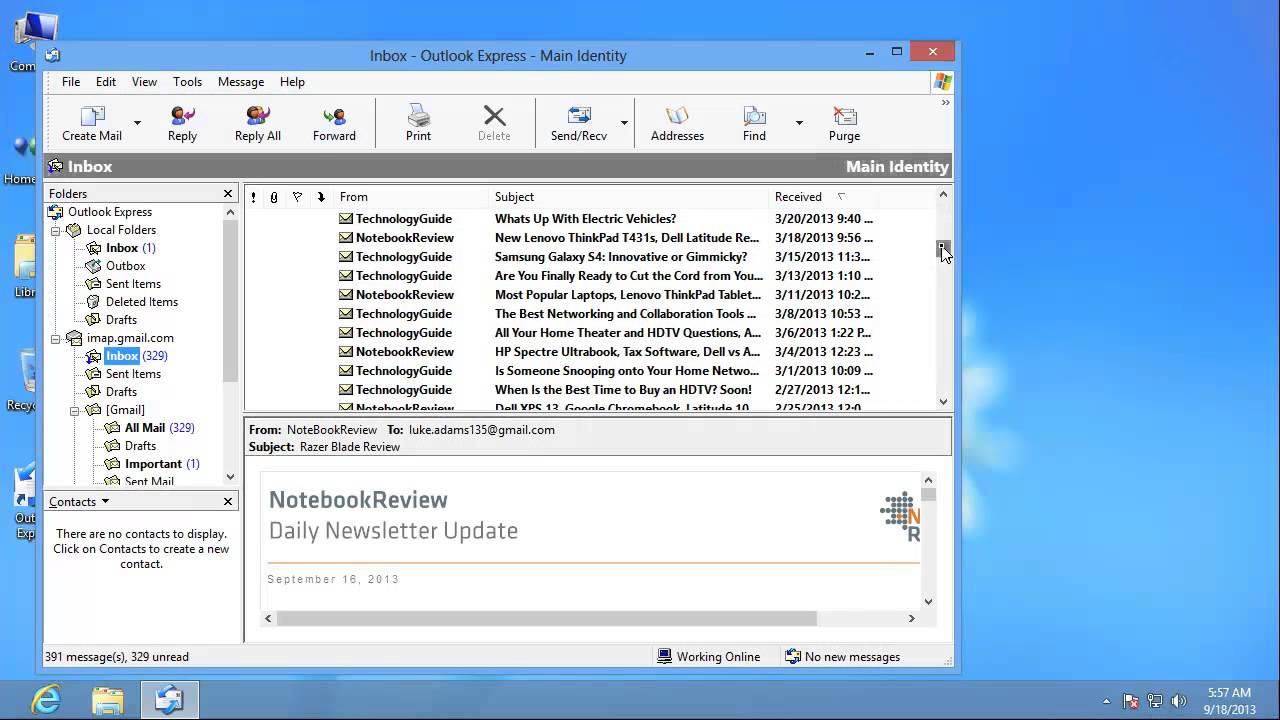Open the Find dropdown arrow

tap(799, 124)
